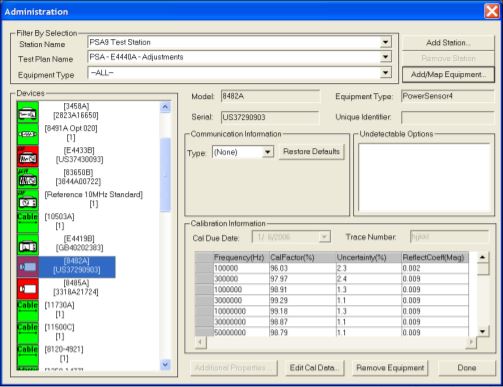503x387 pixels.
Task: Open the Equipment Type filter dropdown
Action: pos(385,73)
